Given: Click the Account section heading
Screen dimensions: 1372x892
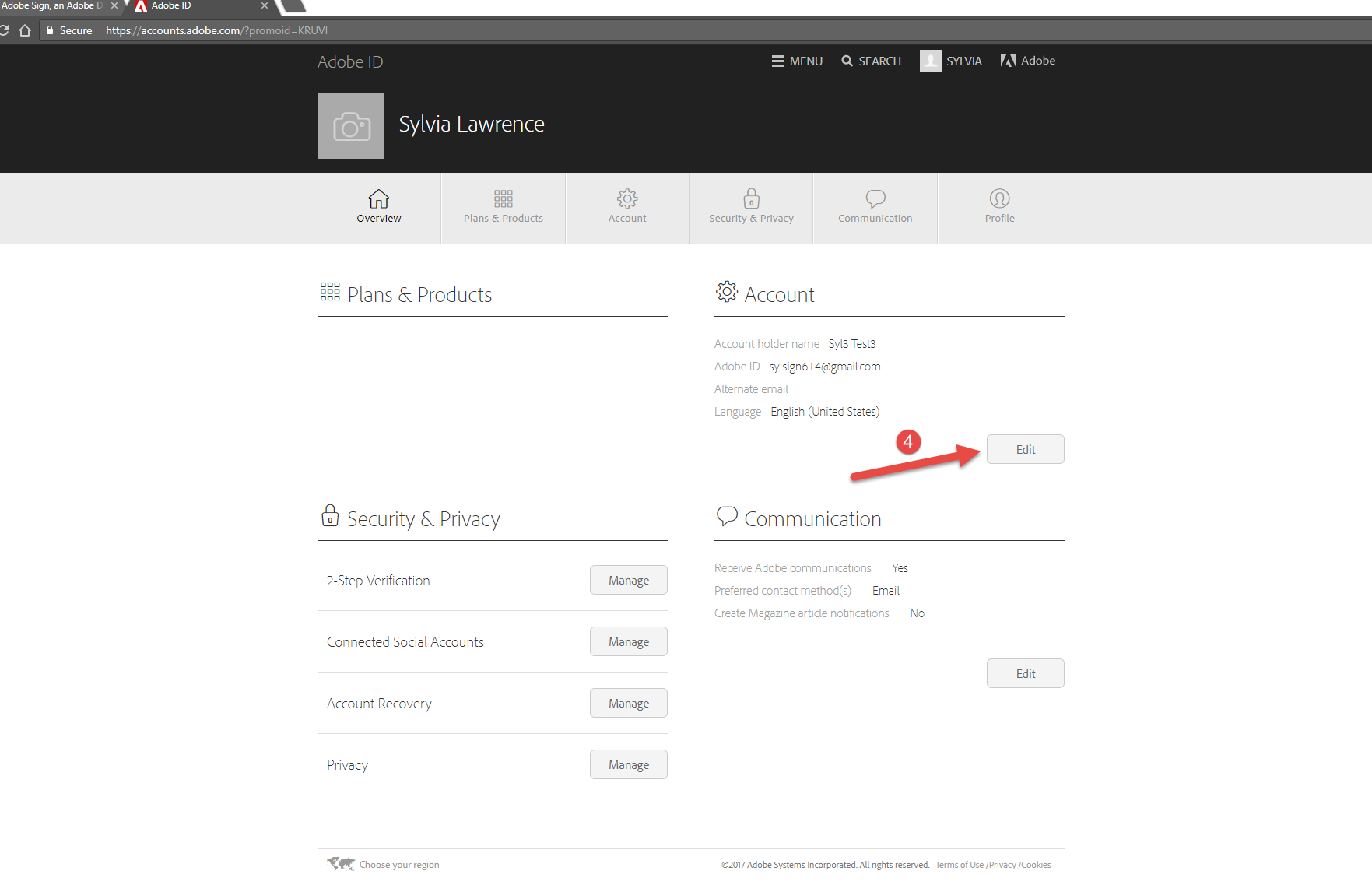Looking at the screenshot, I should (779, 295).
